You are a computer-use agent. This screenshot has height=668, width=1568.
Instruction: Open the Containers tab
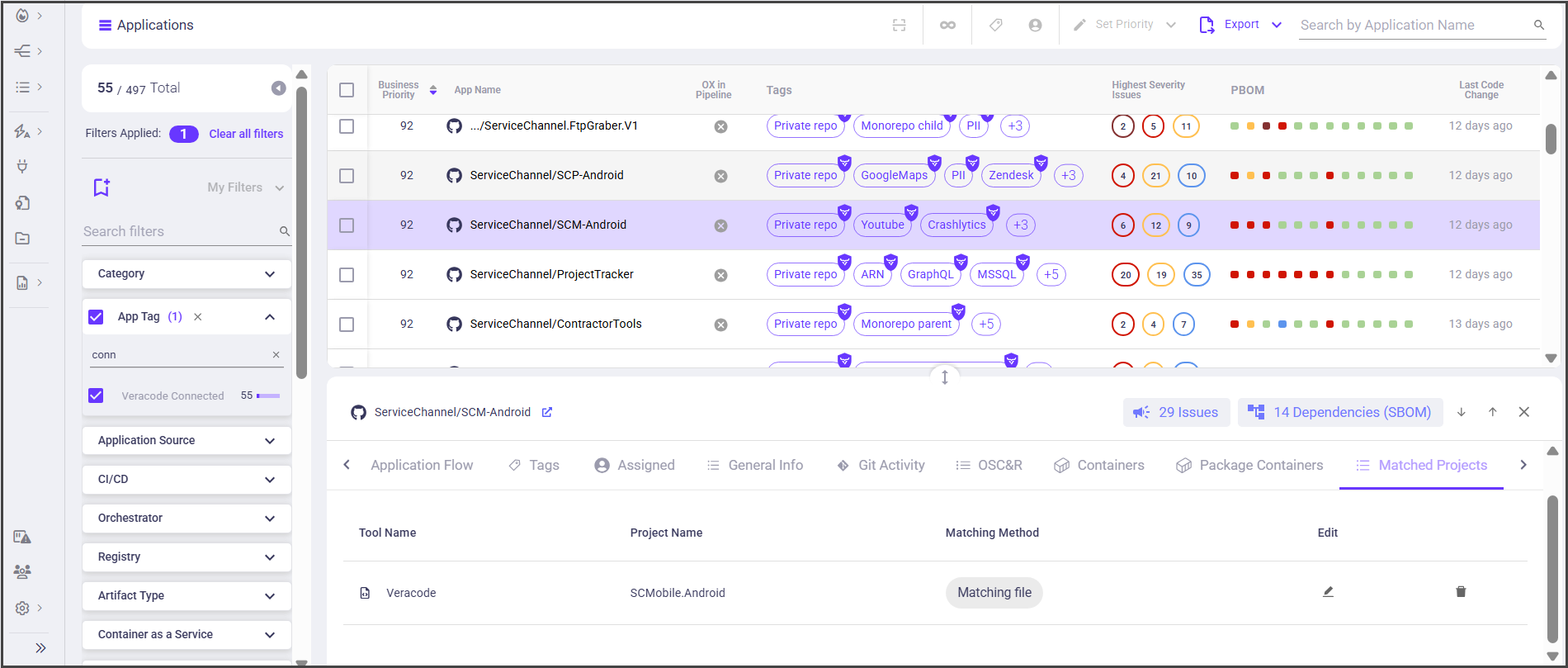(x=1099, y=465)
